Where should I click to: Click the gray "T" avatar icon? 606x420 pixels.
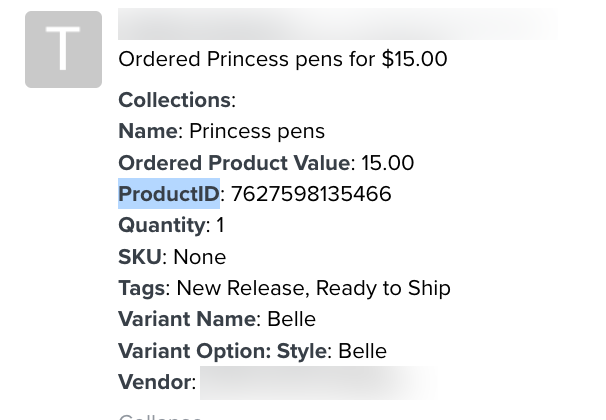click(63, 50)
